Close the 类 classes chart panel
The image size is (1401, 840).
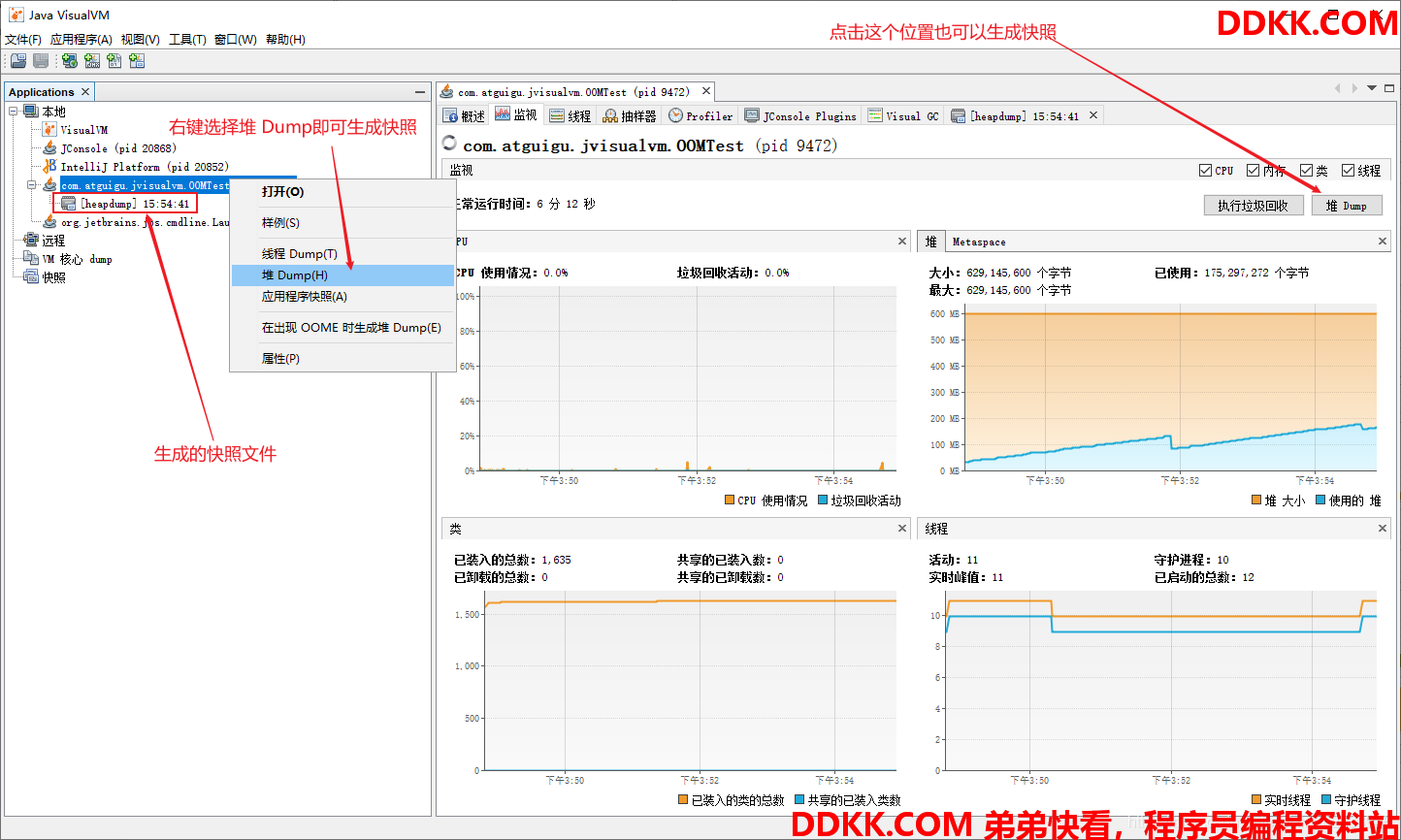pos(902,529)
